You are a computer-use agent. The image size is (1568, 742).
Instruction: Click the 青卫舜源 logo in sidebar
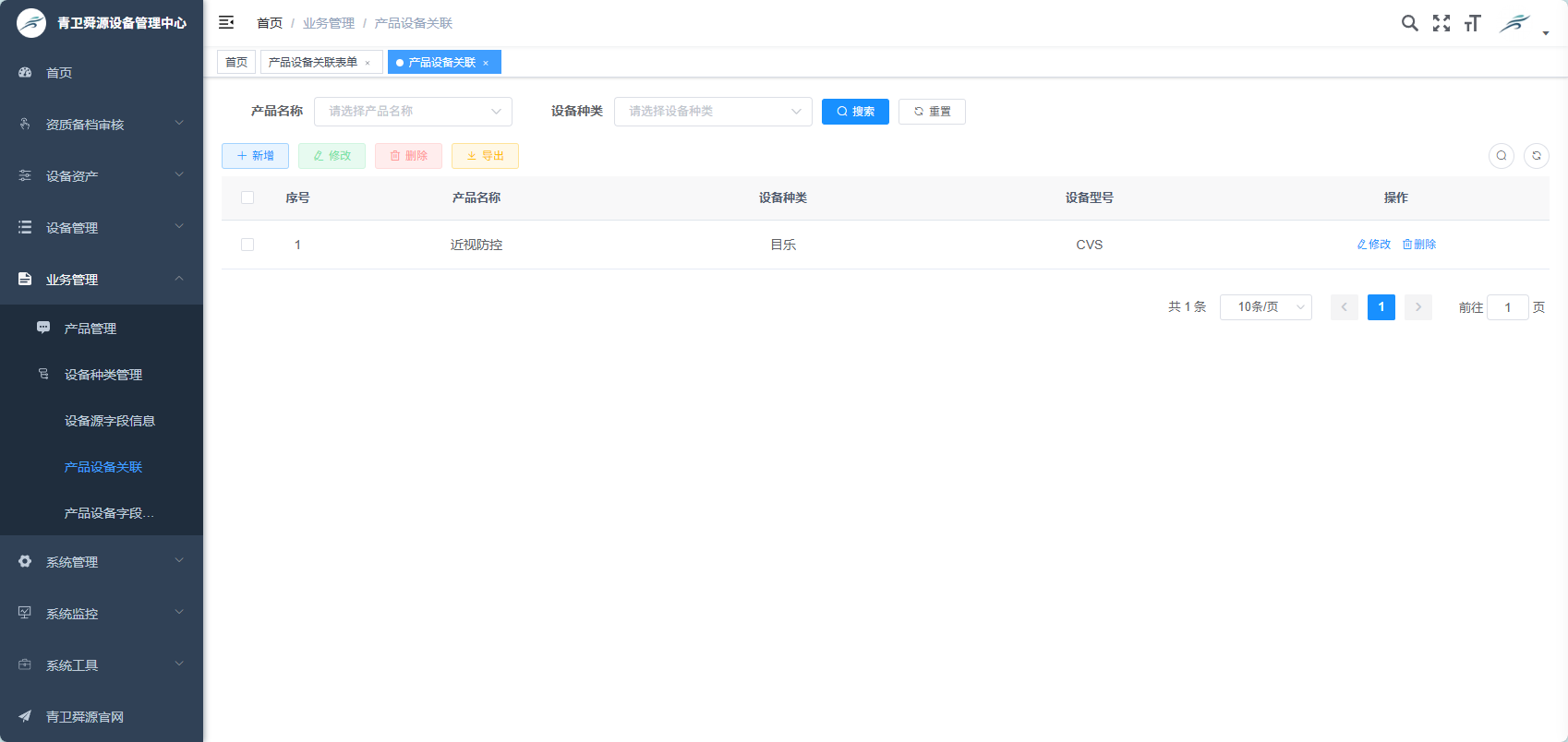[31, 23]
